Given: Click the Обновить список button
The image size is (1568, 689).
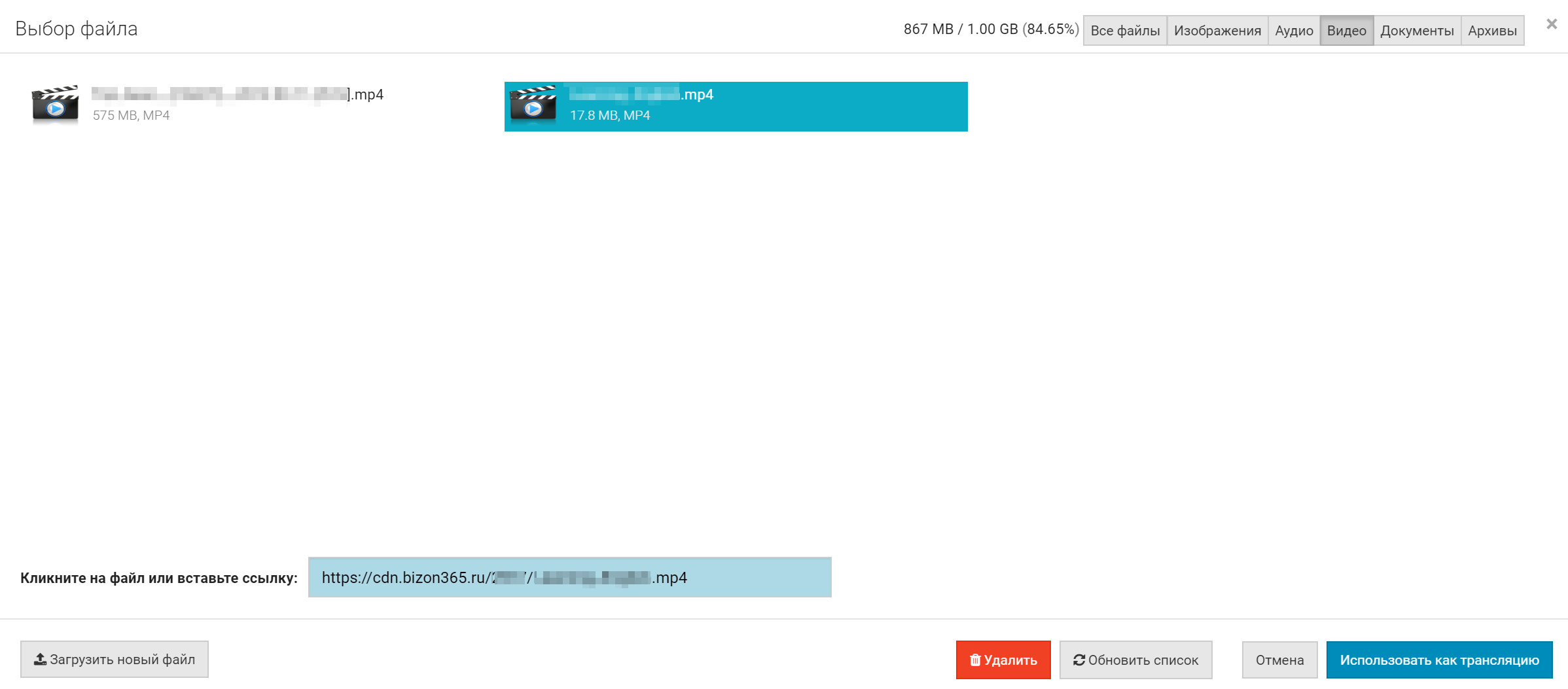Looking at the screenshot, I should click(x=1135, y=660).
